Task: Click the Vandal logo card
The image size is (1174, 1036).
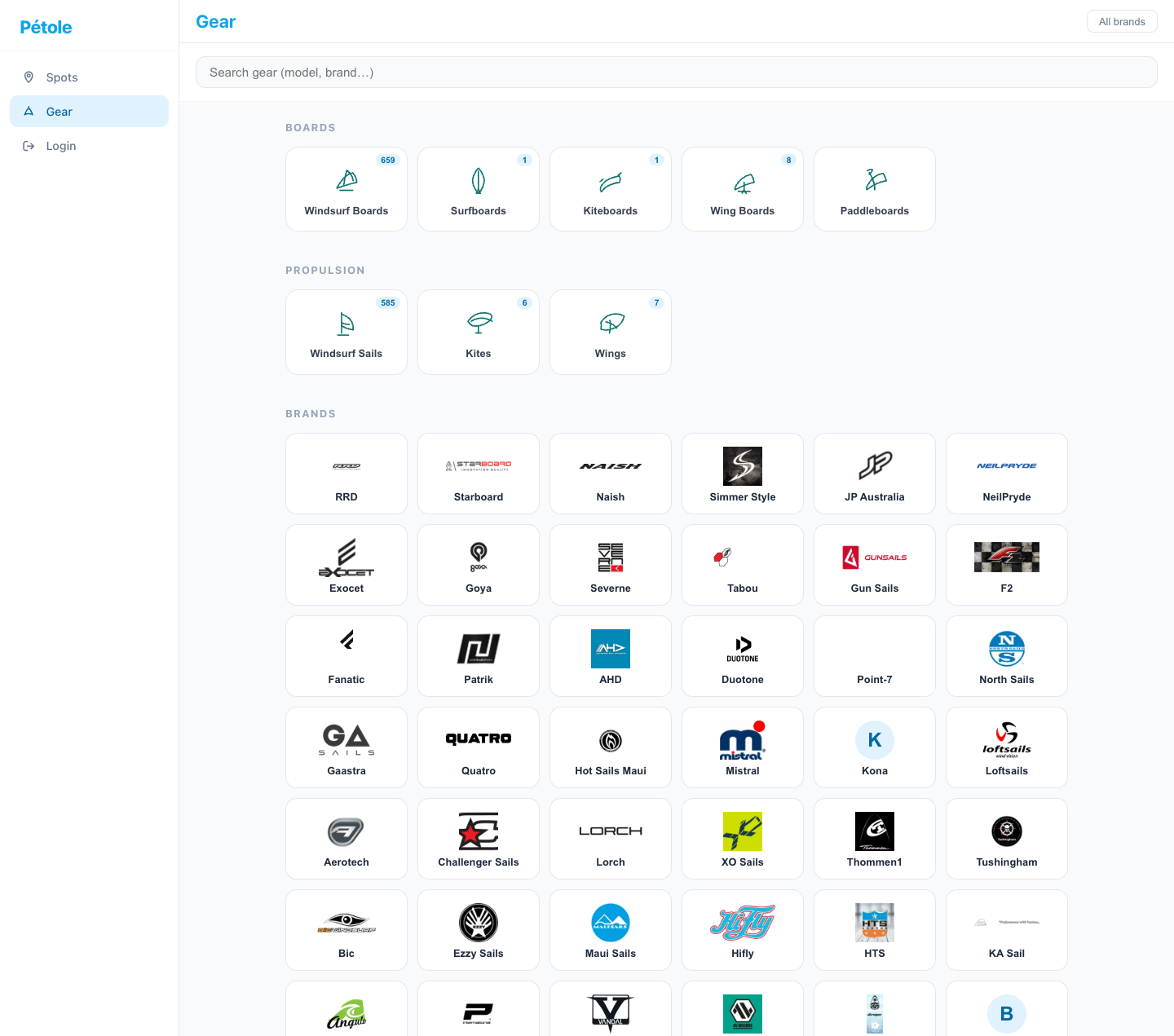Action: point(611,1009)
